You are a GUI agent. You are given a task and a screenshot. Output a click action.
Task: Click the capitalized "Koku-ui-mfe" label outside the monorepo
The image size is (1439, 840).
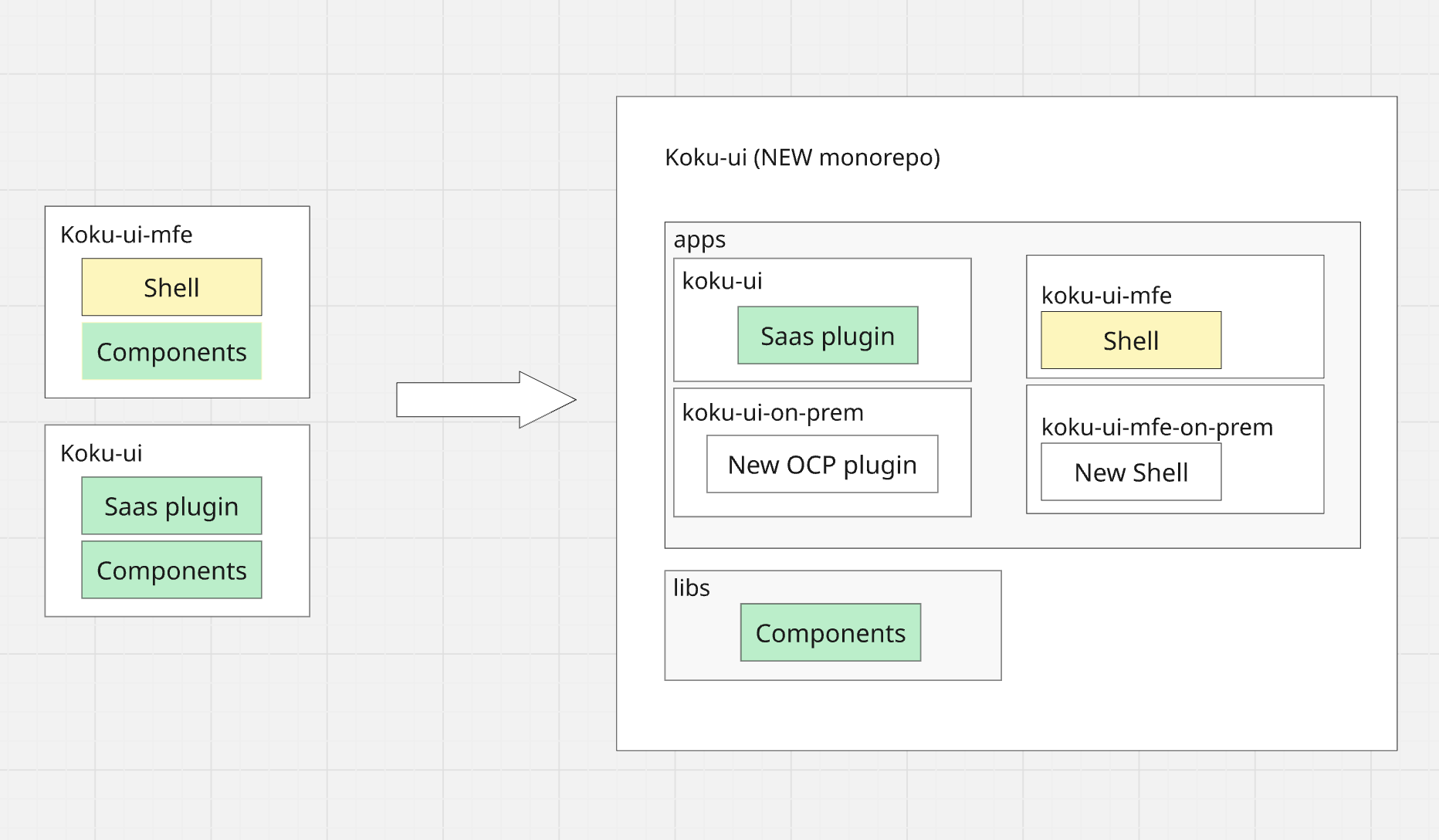click(127, 235)
